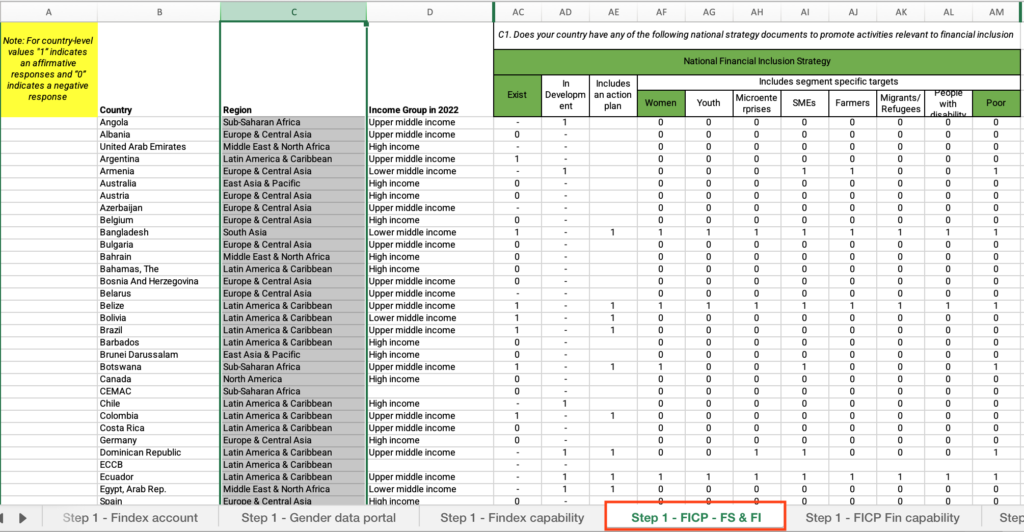Click South Asia region cell for Bangladesh
This screenshot has width=1024, height=532.
(293, 232)
